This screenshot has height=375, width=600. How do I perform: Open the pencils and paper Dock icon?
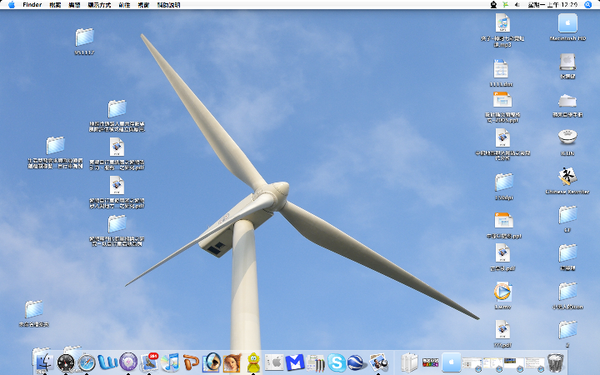pos(316,362)
